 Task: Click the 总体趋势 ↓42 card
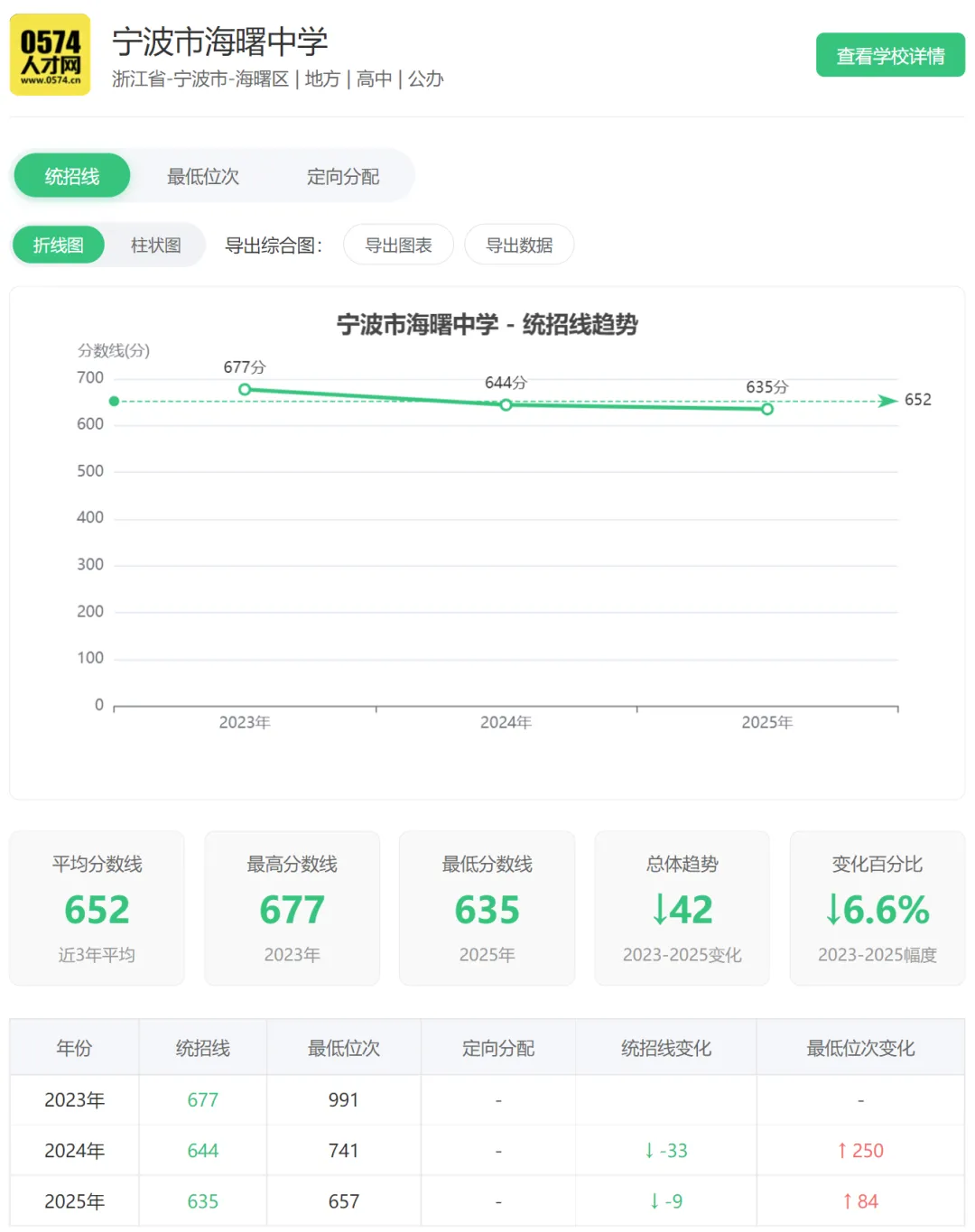click(682, 908)
